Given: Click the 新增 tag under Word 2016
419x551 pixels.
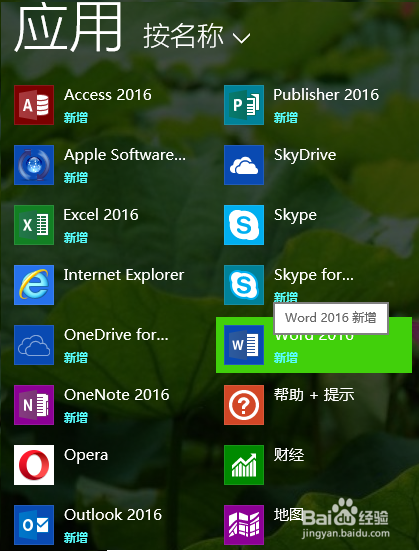Looking at the screenshot, I should [x=286, y=358].
